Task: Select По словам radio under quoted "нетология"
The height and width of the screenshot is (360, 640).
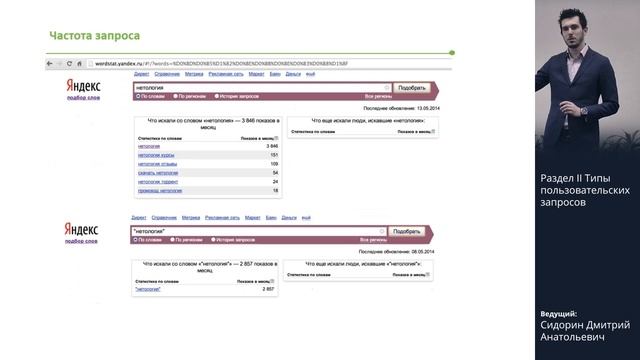Action: (x=136, y=240)
